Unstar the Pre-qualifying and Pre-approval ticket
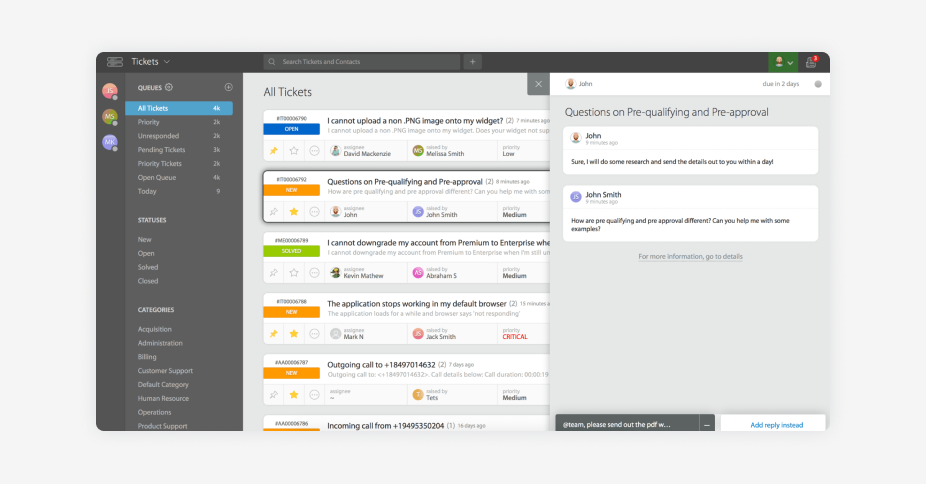Image resolution: width=926 pixels, height=484 pixels. coord(294,212)
